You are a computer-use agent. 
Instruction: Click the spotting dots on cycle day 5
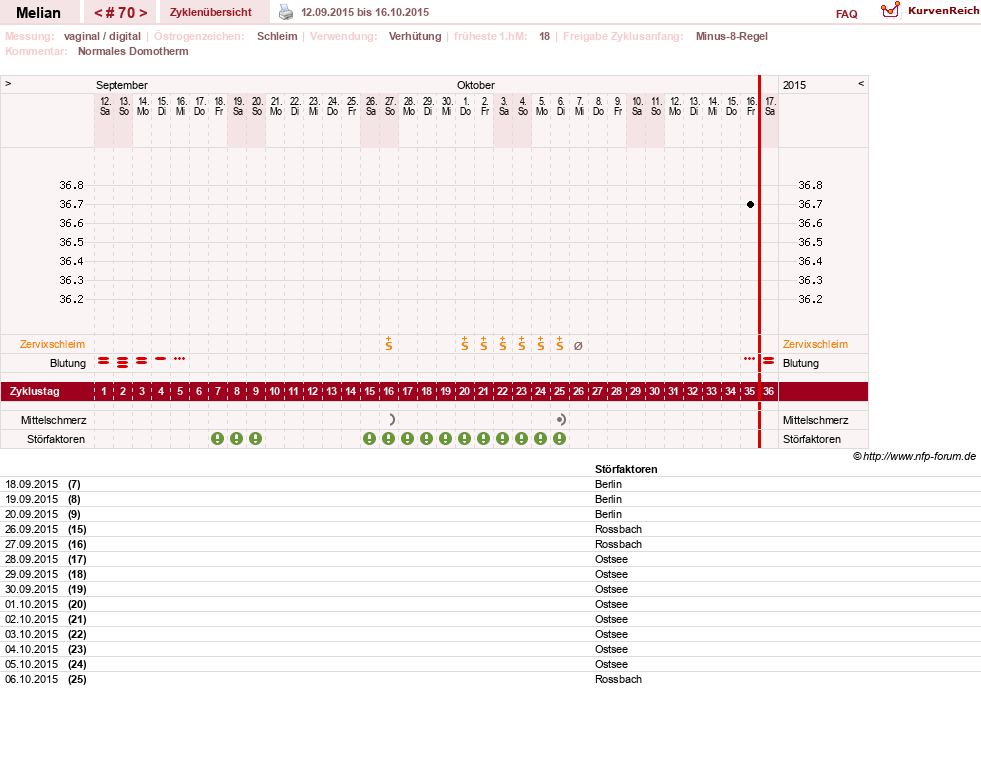tap(180, 358)
